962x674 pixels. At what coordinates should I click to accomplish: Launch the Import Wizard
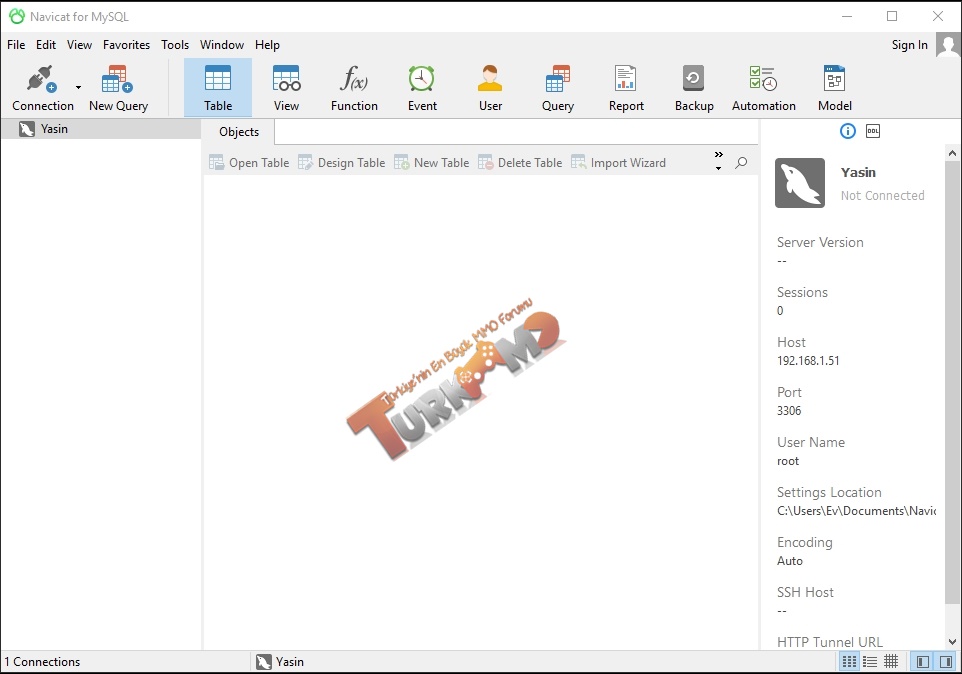coord(618,163)
